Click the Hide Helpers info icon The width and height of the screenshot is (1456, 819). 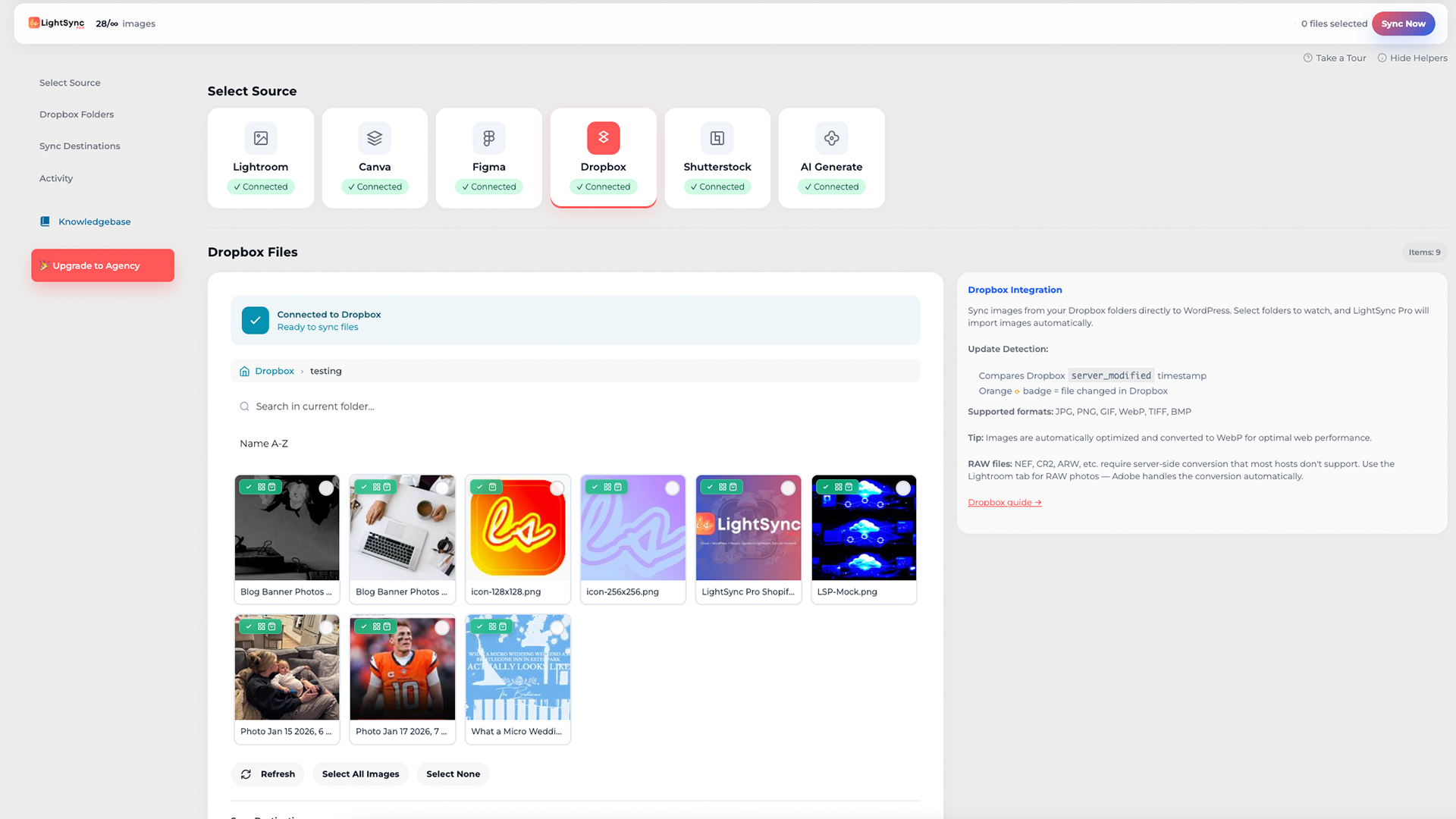tap(1382, 58)
